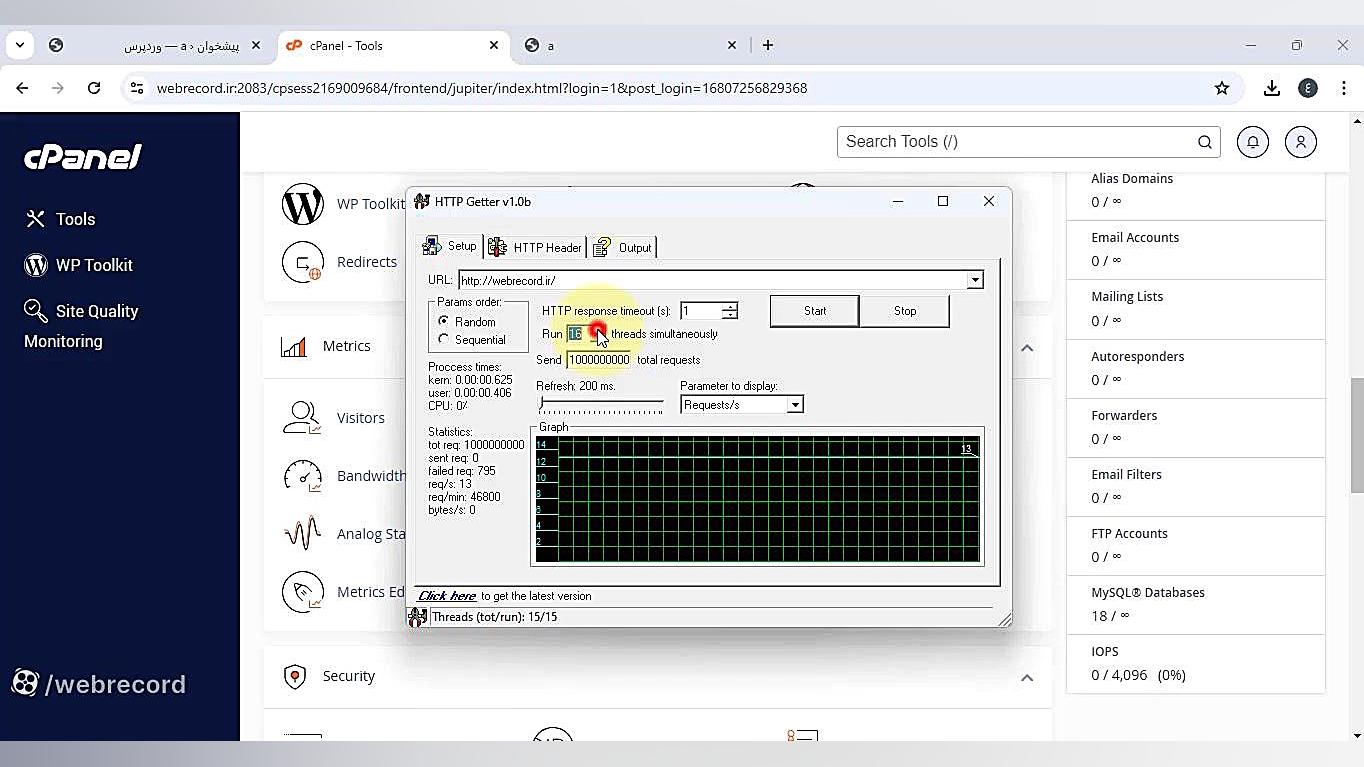The image size is (1364, 767).
Task: Open browser downloads icon
Action: pos(1271,88)
